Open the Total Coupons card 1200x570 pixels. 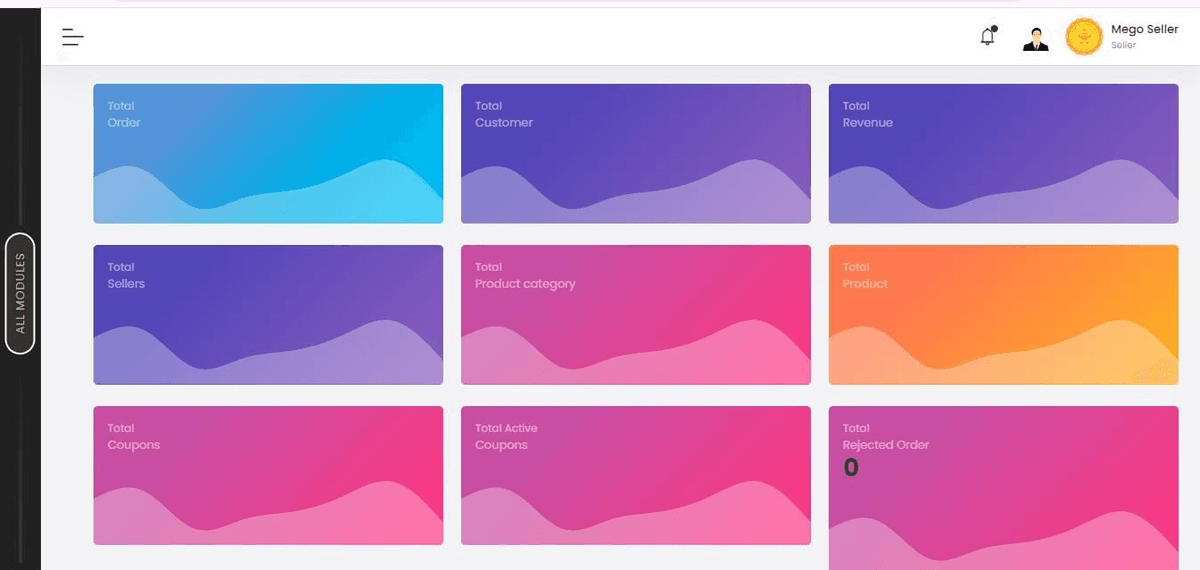click(268, 475)
